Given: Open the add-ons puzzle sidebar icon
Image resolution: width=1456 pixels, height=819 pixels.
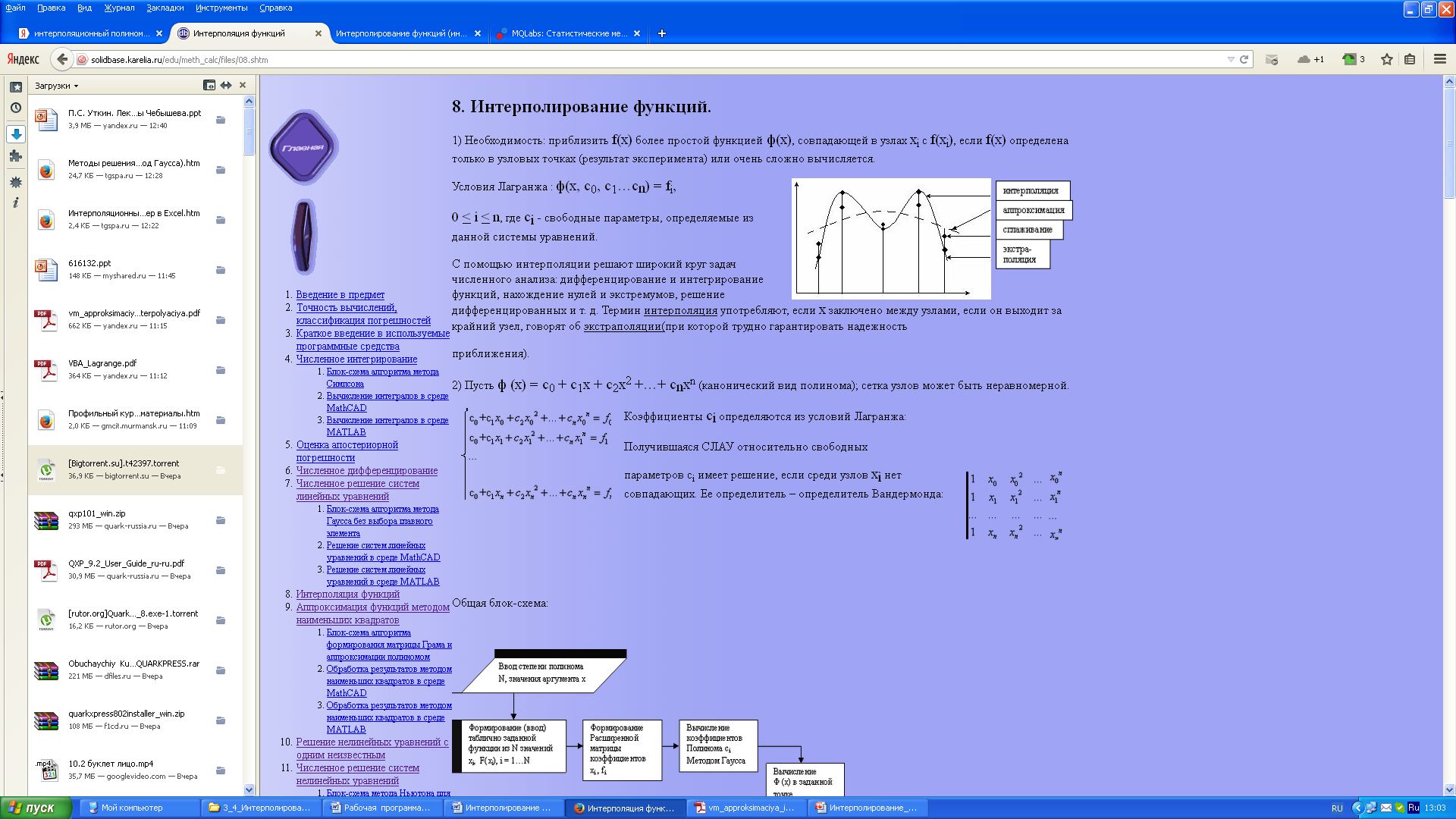Looking at the screenshot, I should [15, 156].
